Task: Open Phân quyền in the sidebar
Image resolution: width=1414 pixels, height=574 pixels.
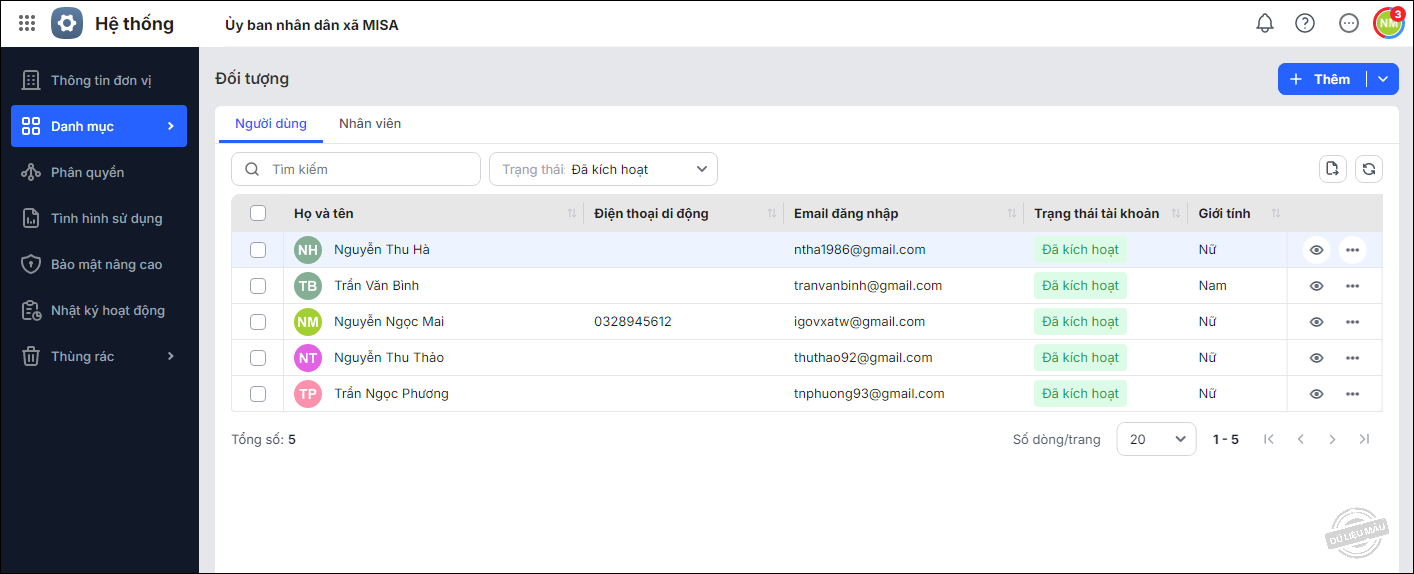Action: [88, 172]
